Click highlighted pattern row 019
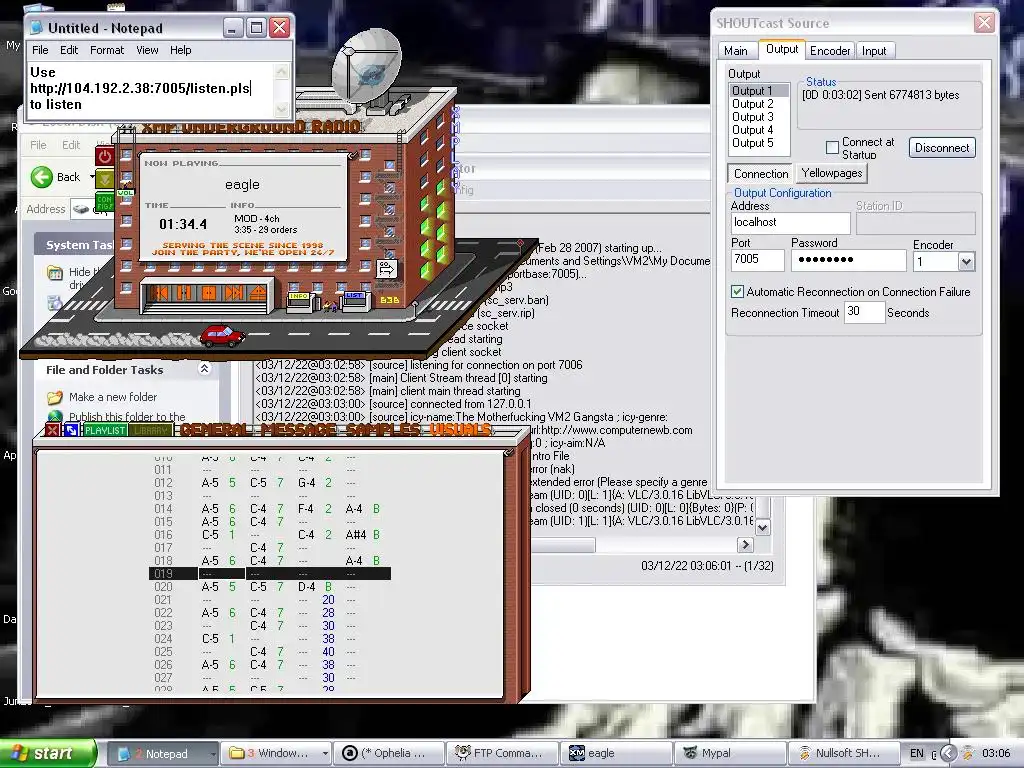This screenshot has width=1024, height=768. (x=270, y=573)
